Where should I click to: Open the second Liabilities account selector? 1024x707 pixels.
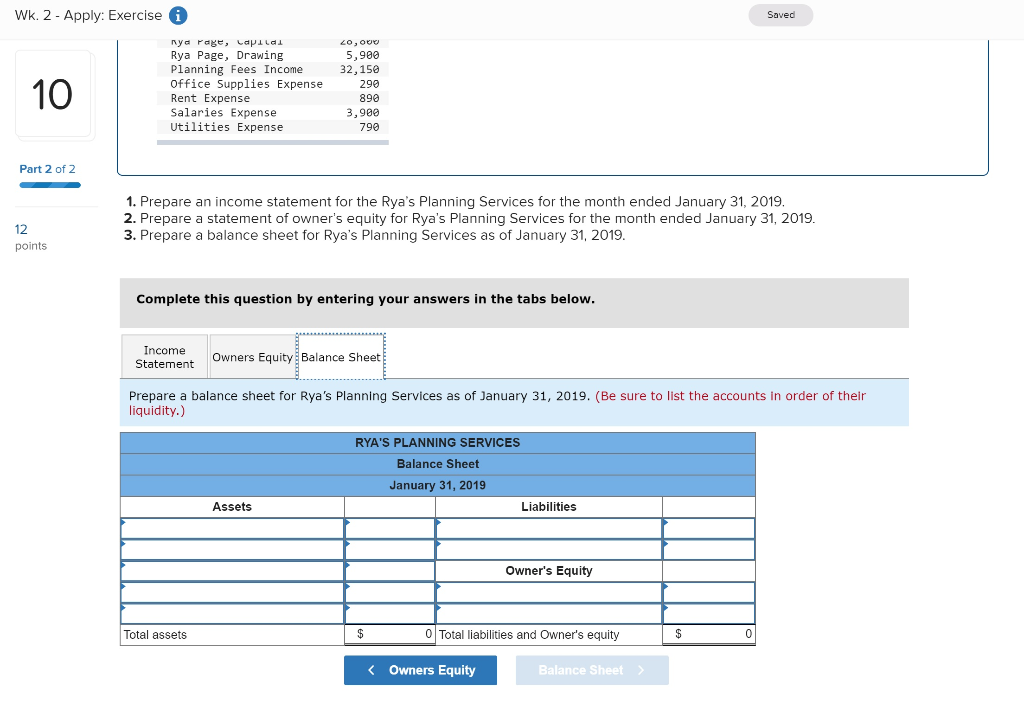tap(548, 549)
